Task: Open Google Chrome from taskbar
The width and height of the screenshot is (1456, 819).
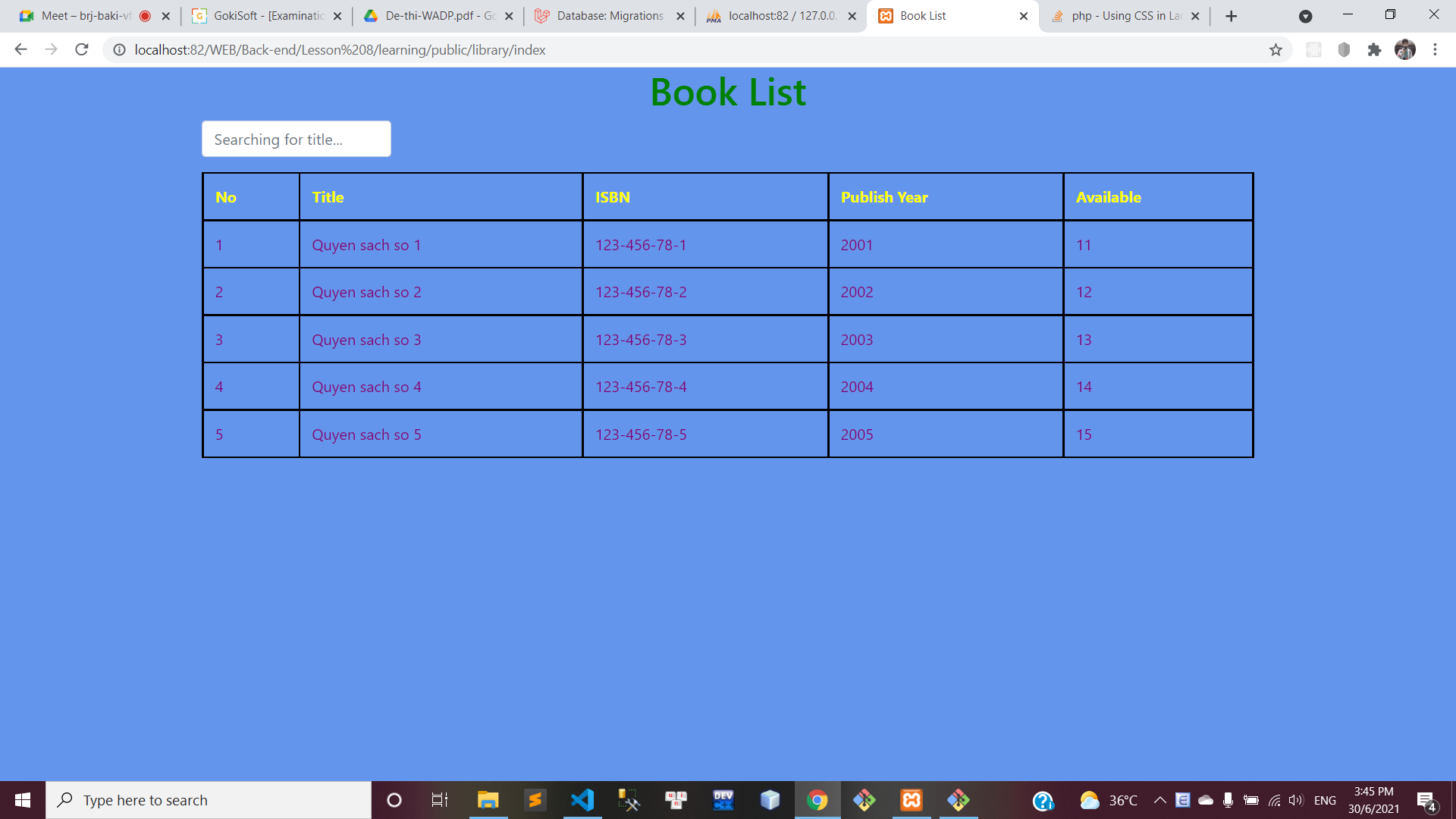Action: [x=817, y=800]
